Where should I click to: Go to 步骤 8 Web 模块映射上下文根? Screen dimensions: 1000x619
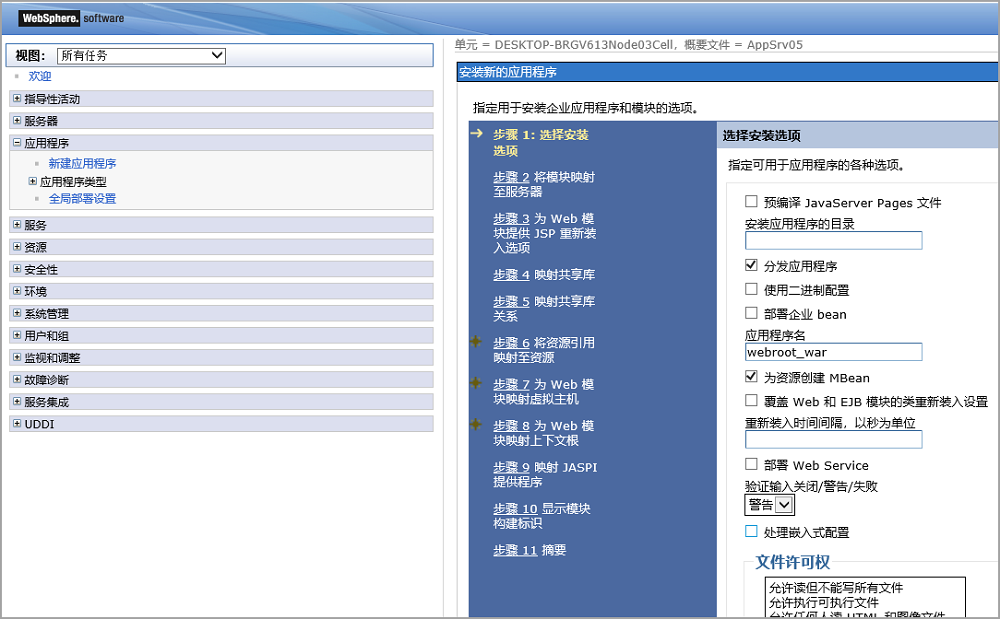(x=511, y=425)
